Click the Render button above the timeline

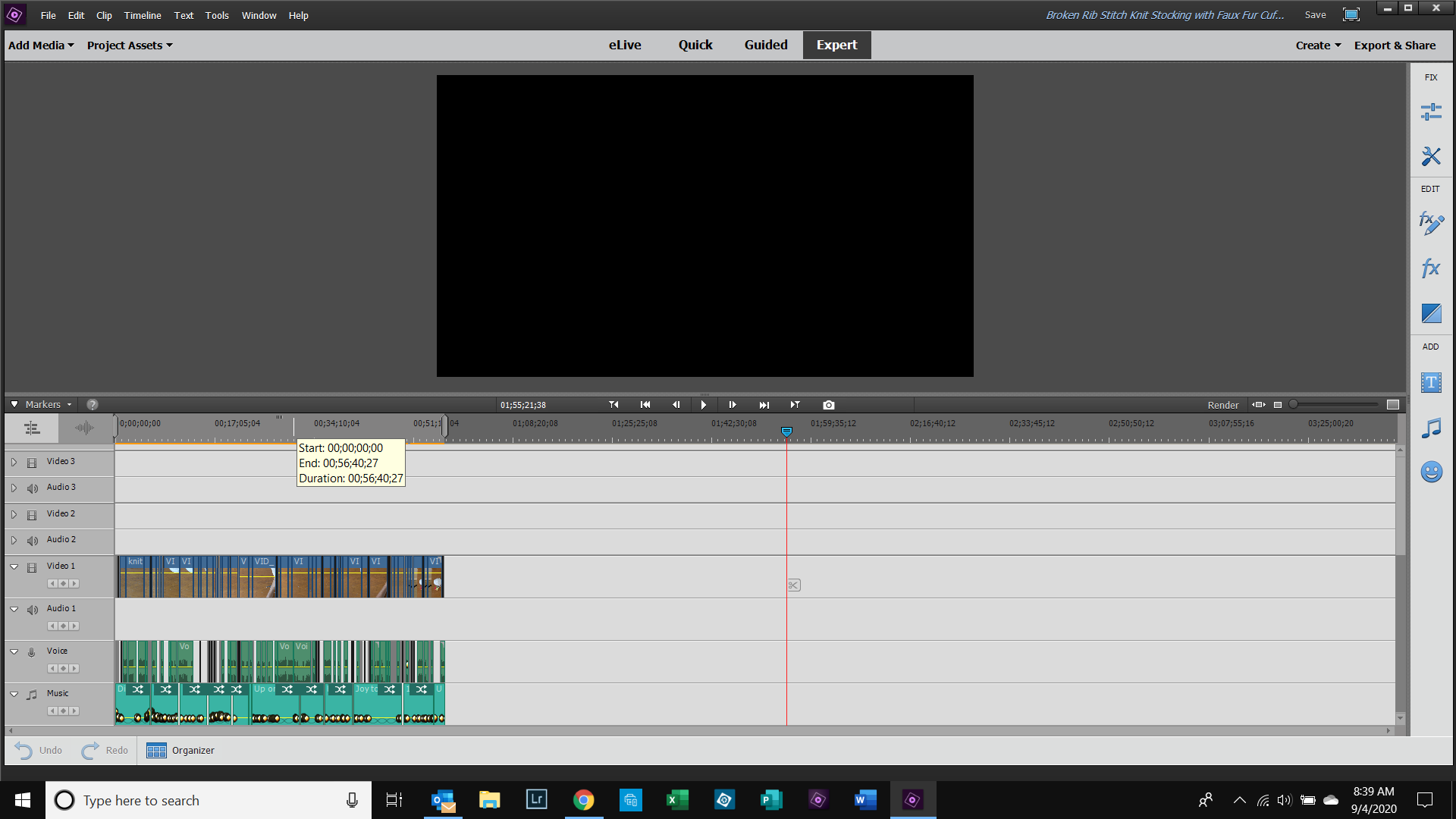(x=1222, y=404)
